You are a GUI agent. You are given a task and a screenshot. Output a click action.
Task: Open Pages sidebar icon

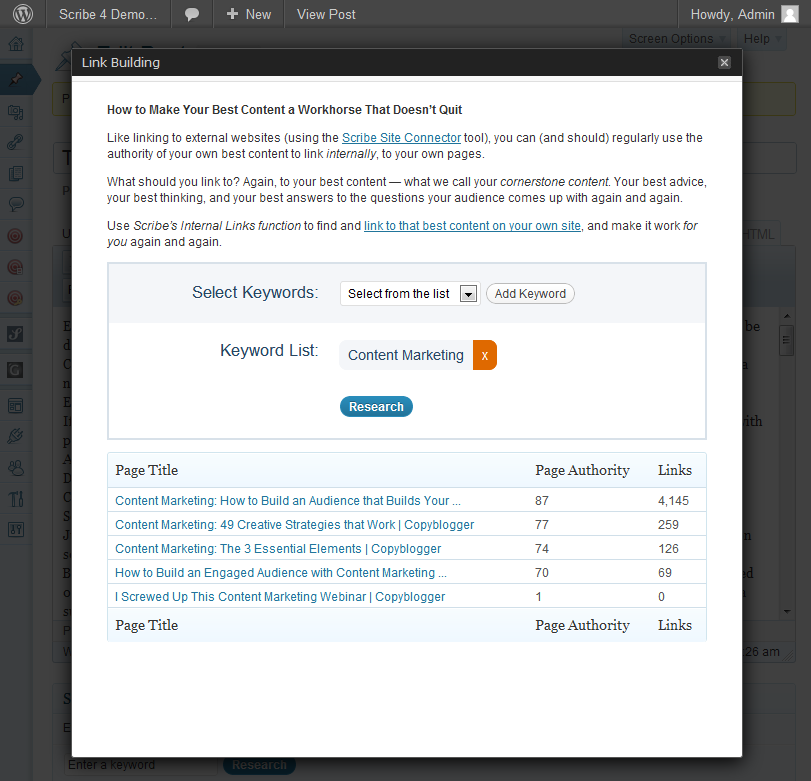pyautogui.click(x=16, y=173)
